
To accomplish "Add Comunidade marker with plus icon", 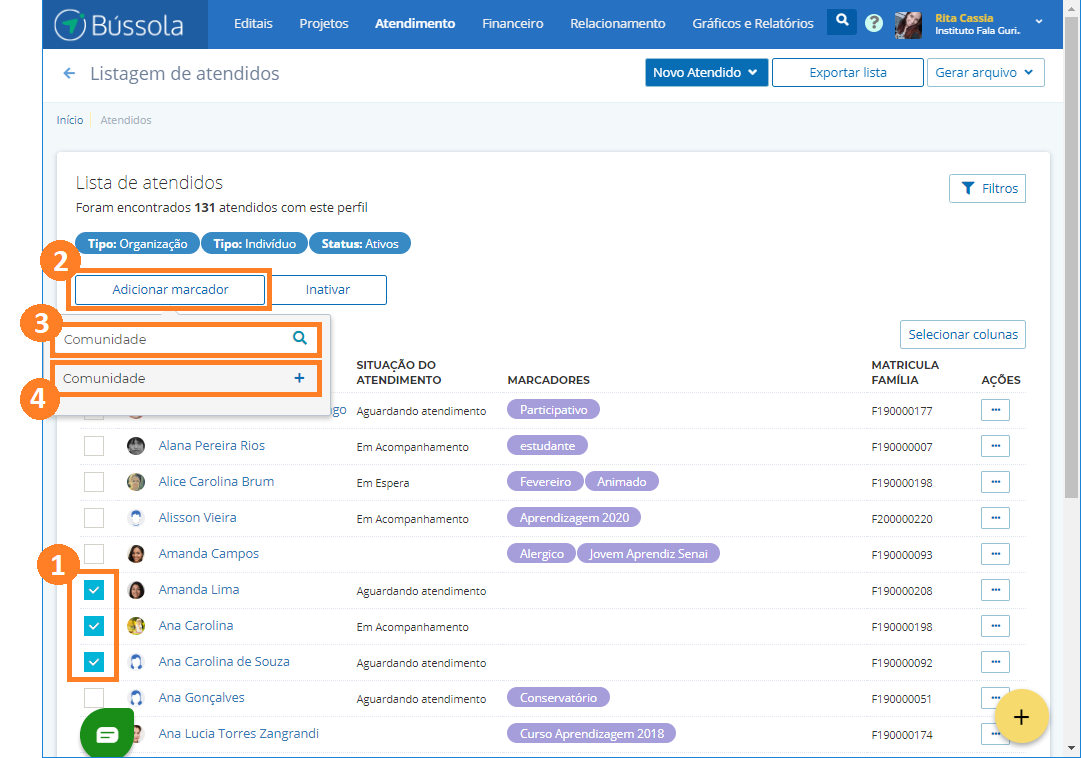I will click(x=299, y=378).
